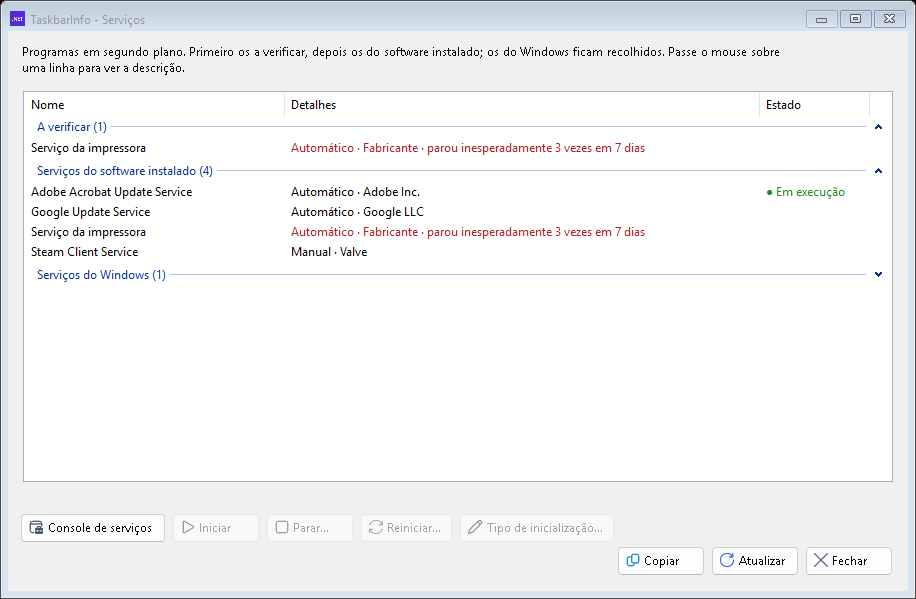Close the dialog with Fechar
The image size is (916, 599).
849,561
